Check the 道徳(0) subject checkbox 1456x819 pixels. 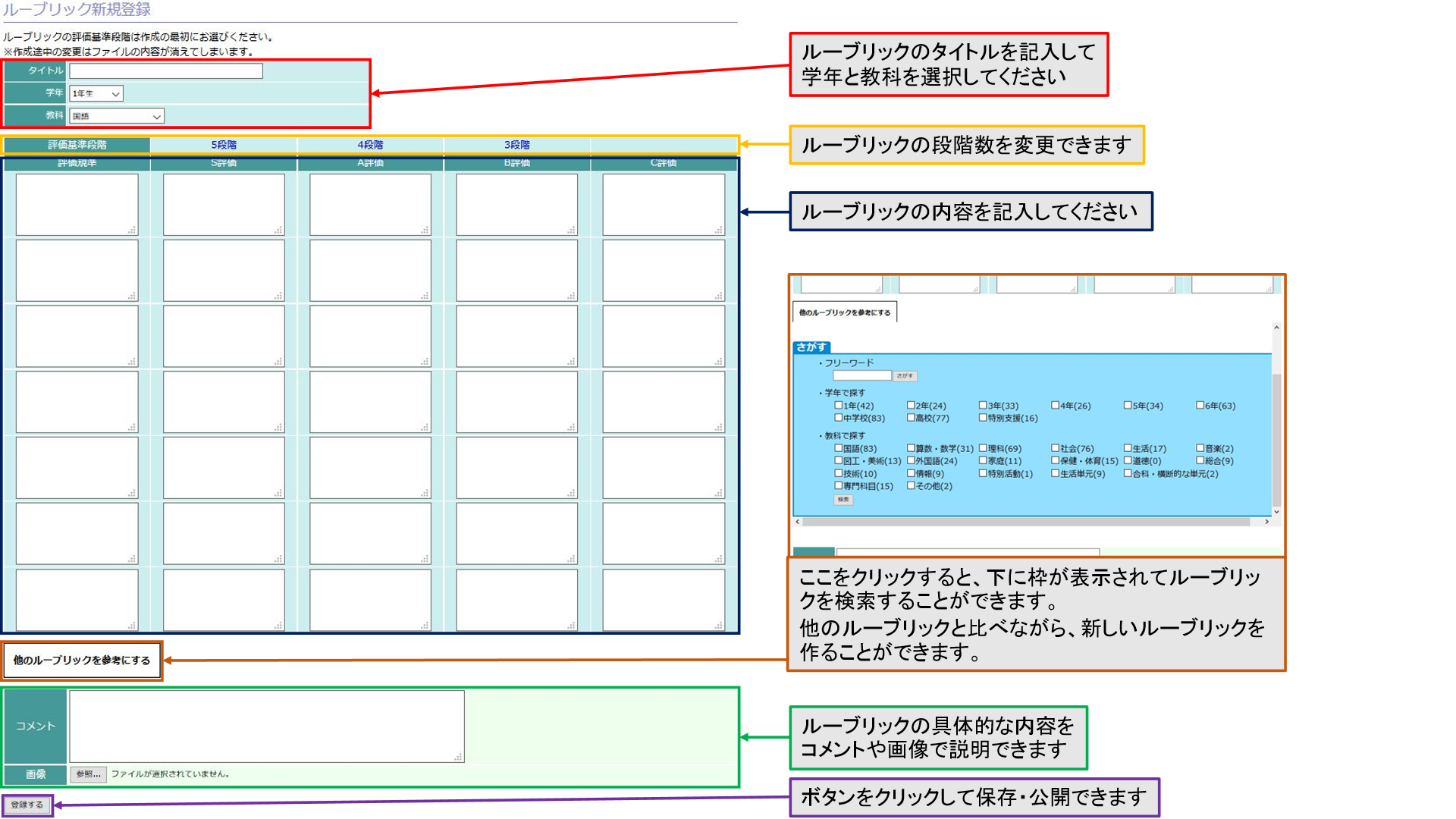pyautogui.click(x=1128, y=460)
